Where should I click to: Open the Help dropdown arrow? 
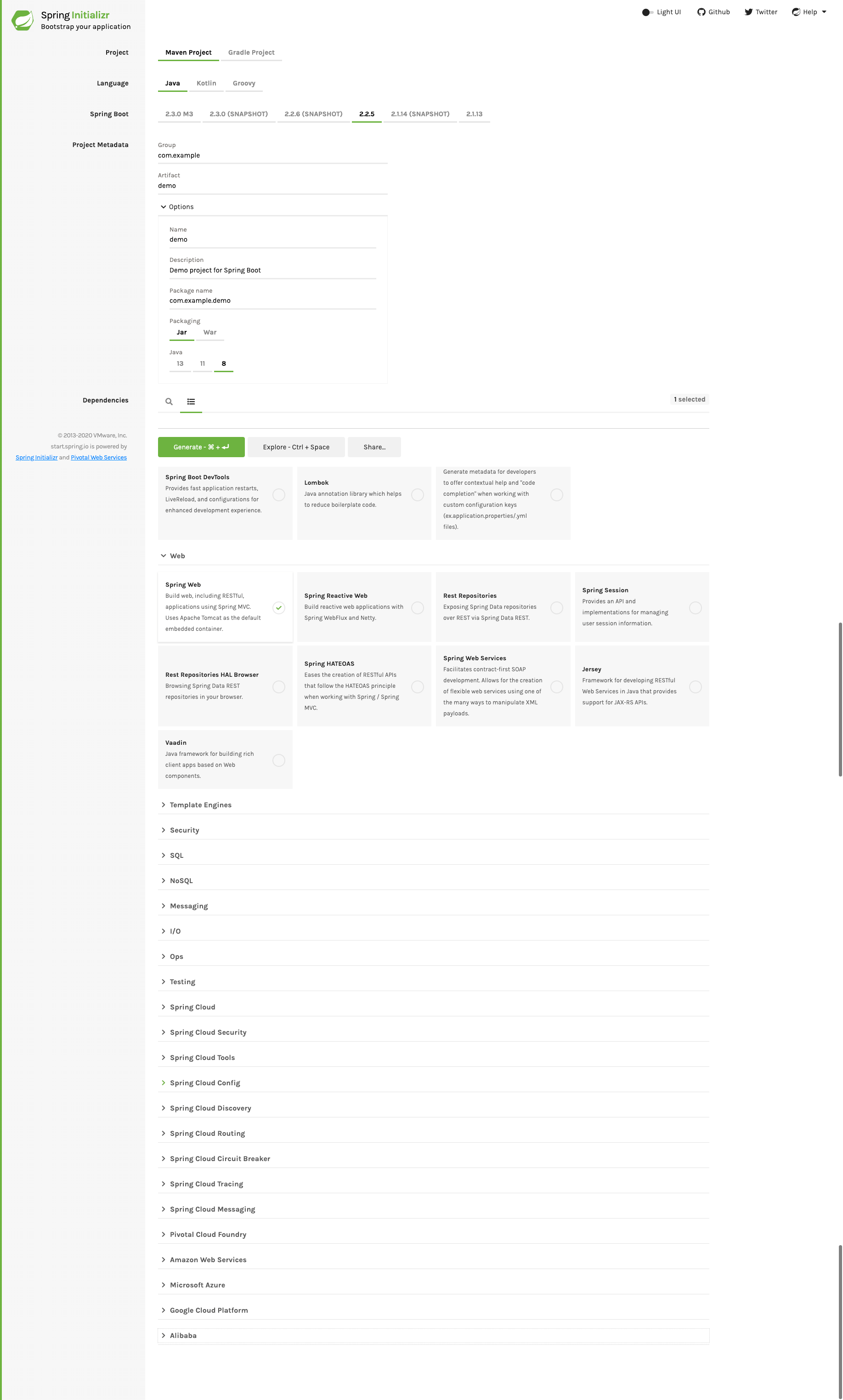824,12
